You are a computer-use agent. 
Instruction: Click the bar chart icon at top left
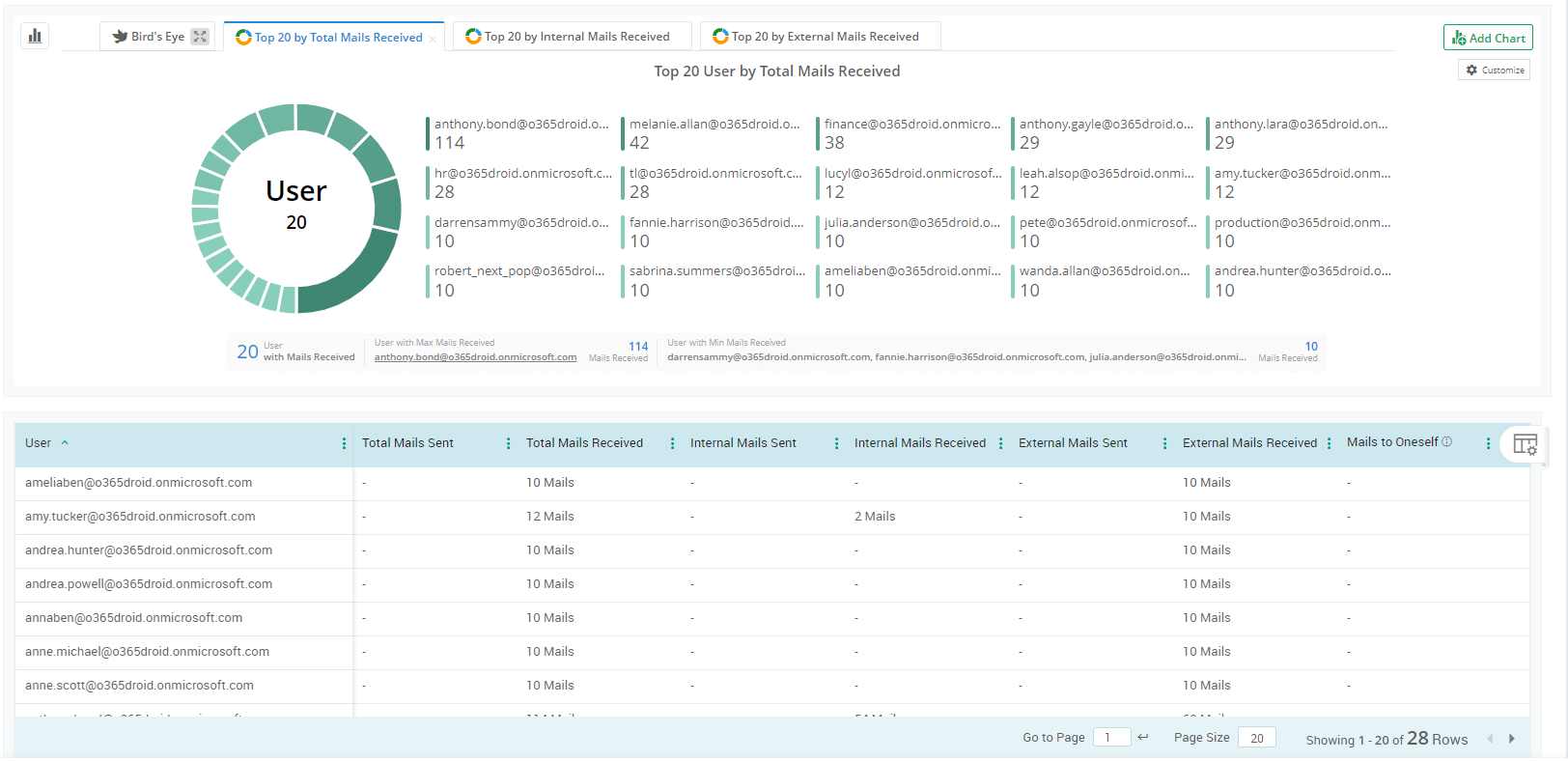[x=35, y=36]
